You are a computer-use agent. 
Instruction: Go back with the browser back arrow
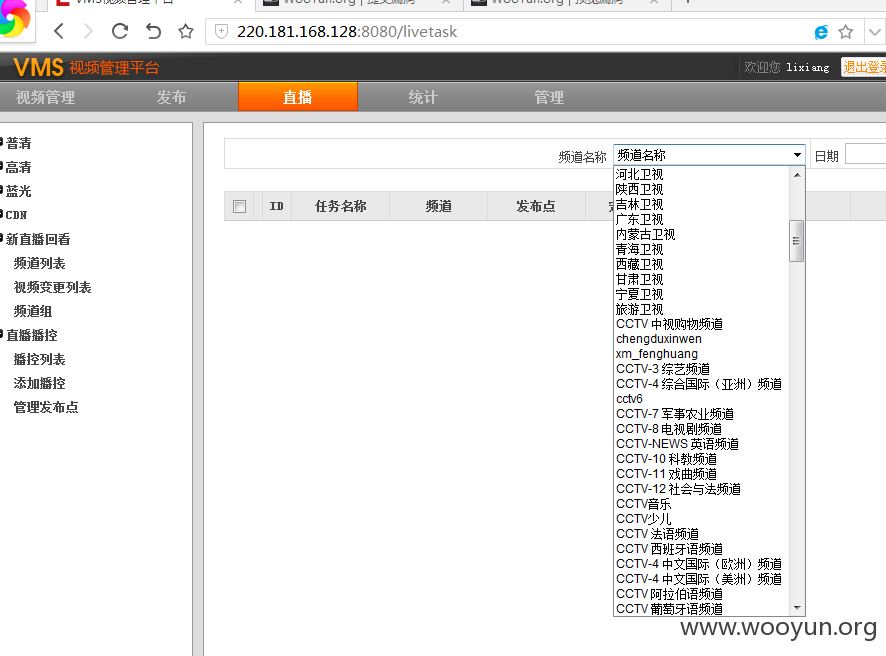[59, 31]
